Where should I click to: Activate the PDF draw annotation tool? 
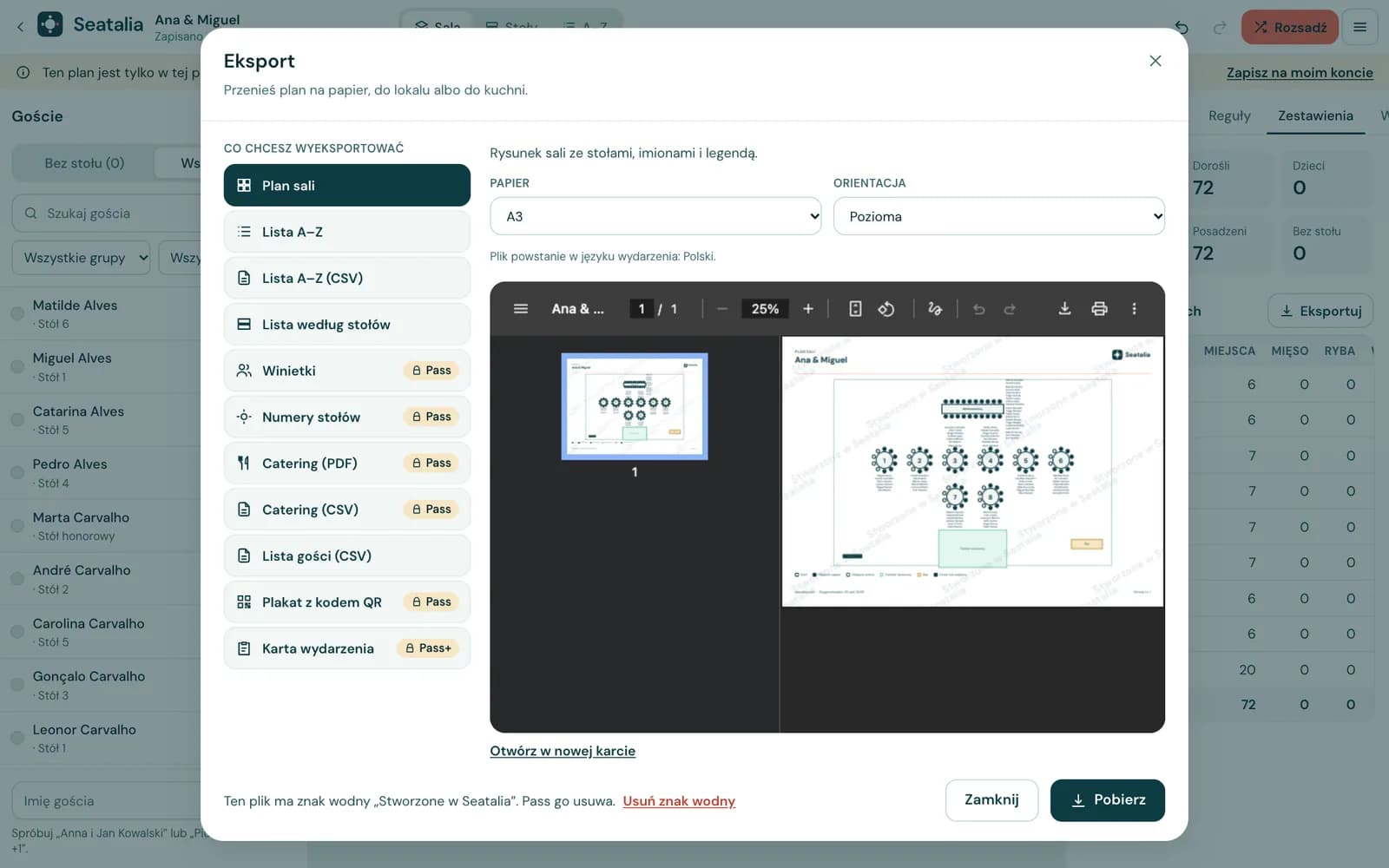[935, 309]
